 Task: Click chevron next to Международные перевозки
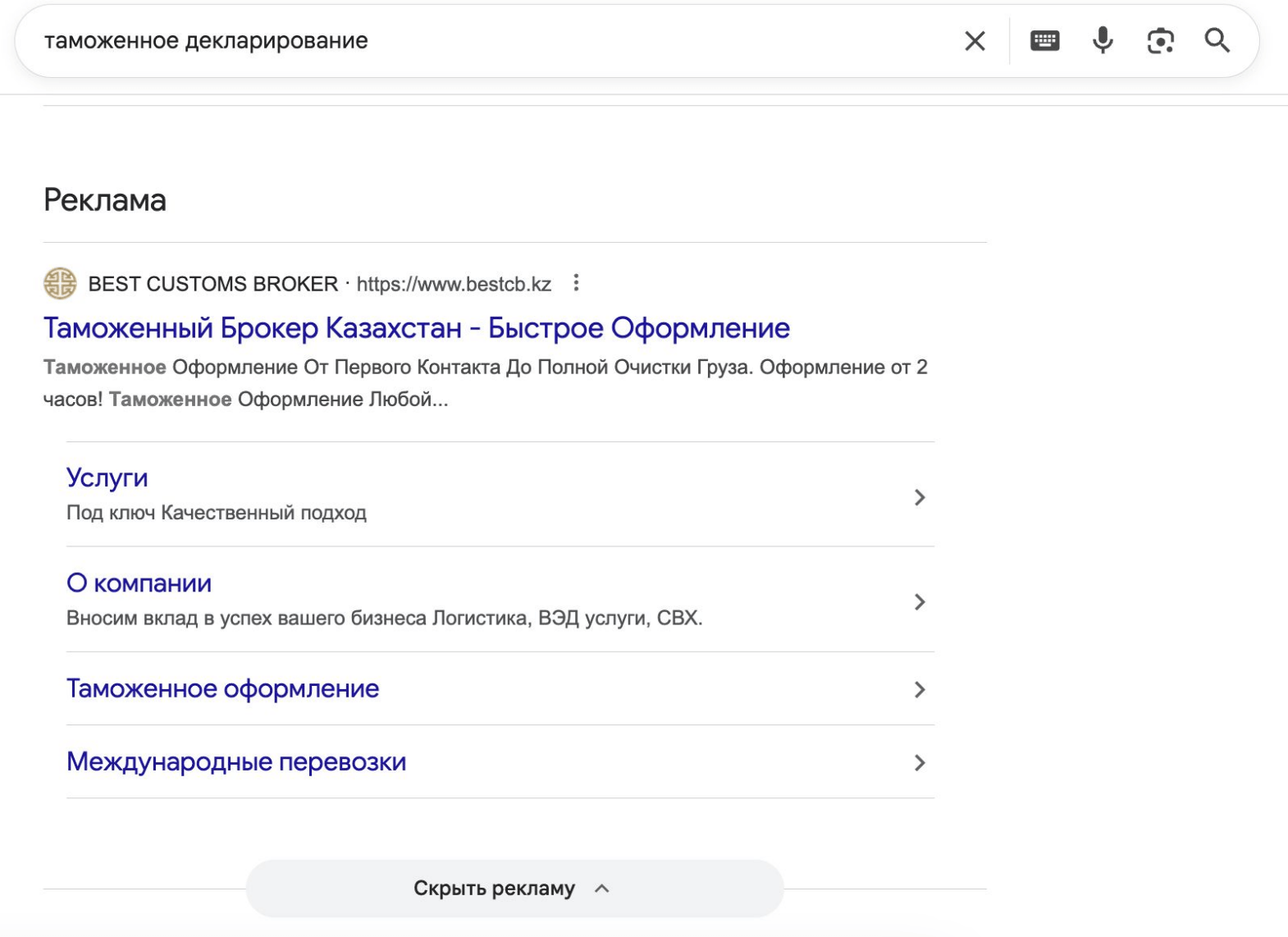pyautogui.click(x=920, y=763)
